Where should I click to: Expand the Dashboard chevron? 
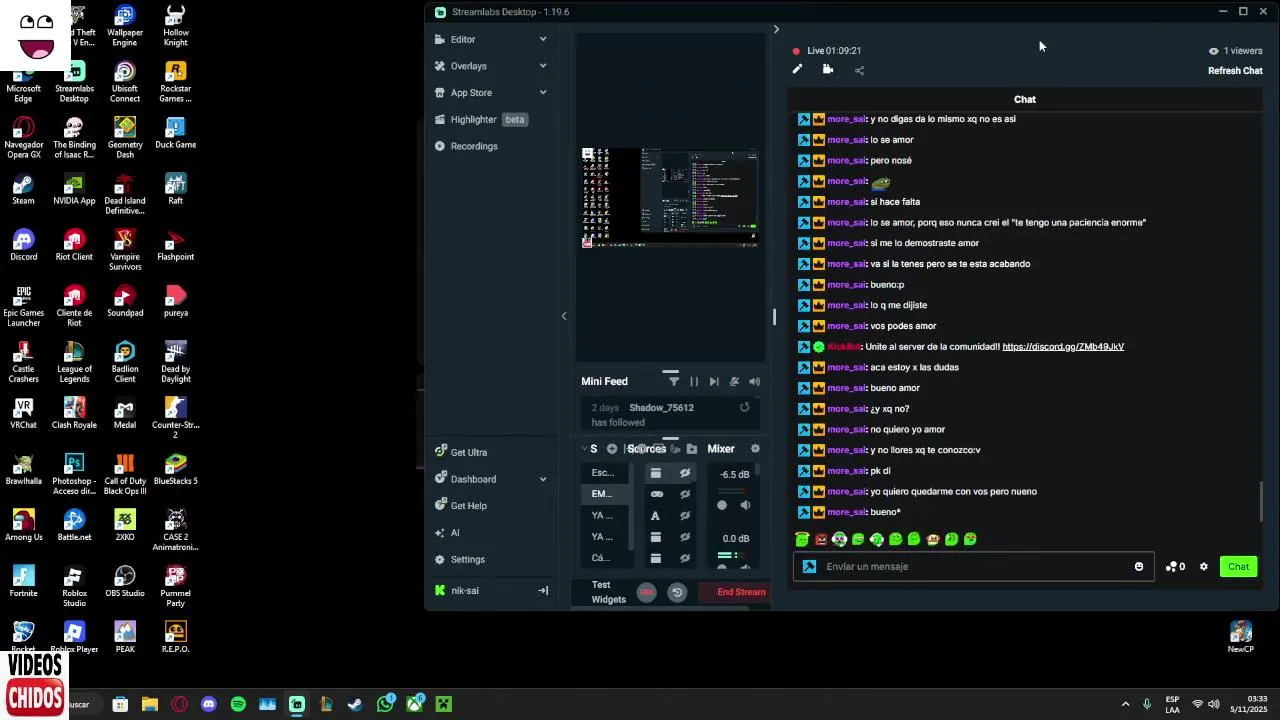point(543,479)
